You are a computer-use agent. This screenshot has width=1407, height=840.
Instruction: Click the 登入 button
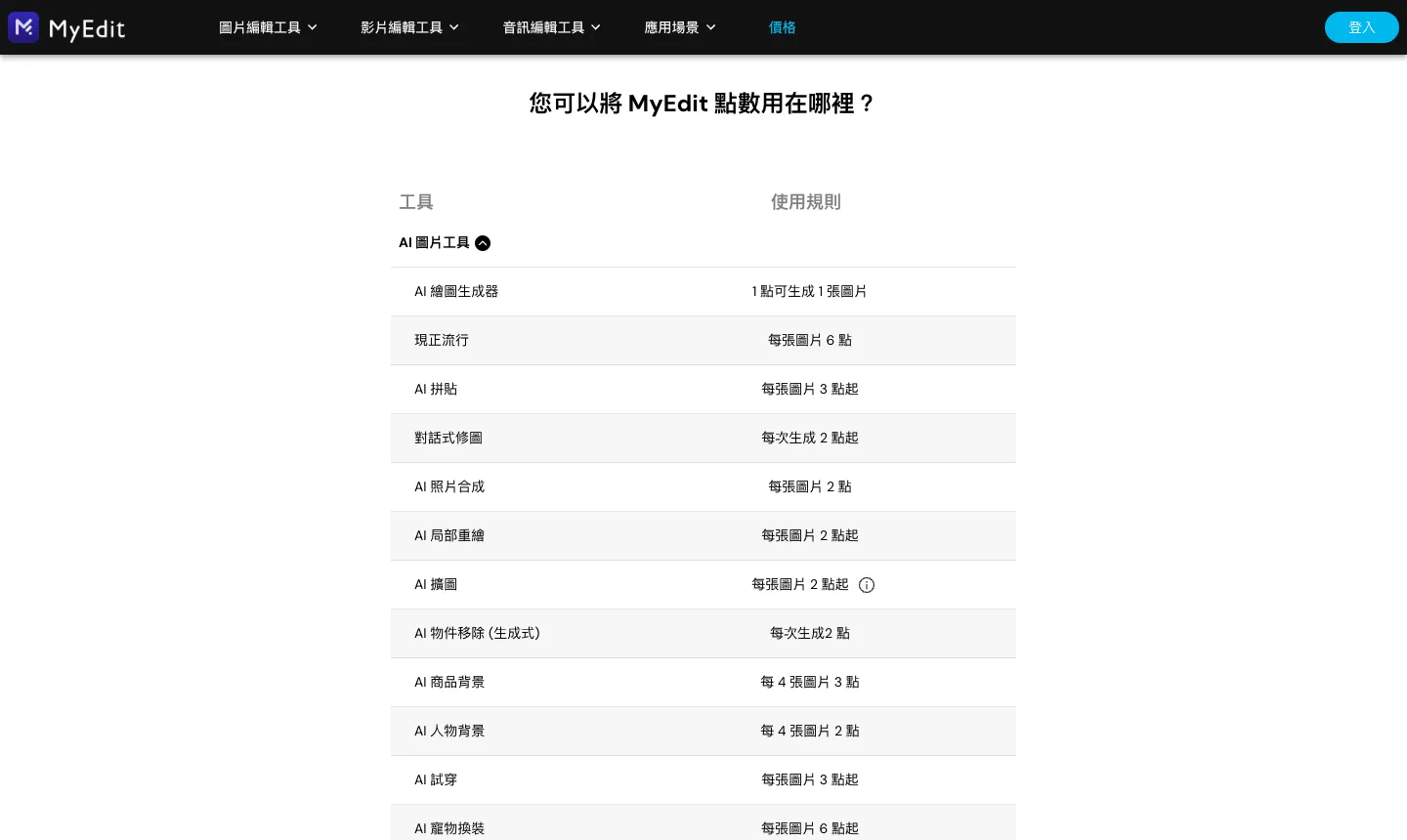tap(1362, 27)
